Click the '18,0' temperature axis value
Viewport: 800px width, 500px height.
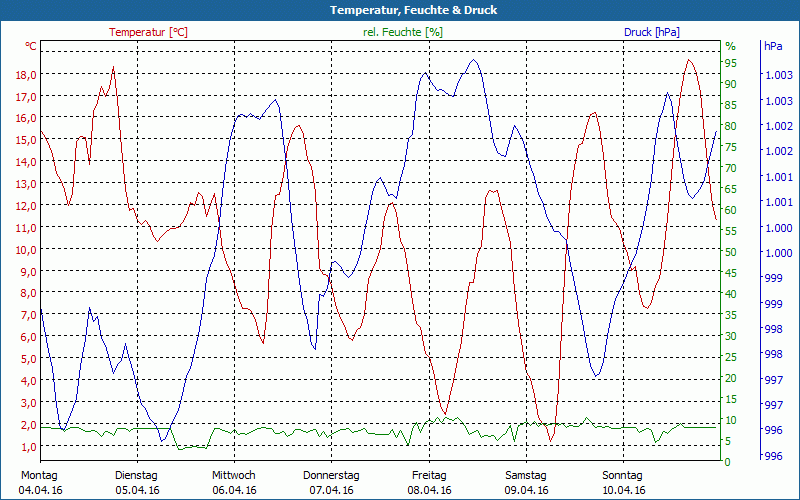[26, 74]
